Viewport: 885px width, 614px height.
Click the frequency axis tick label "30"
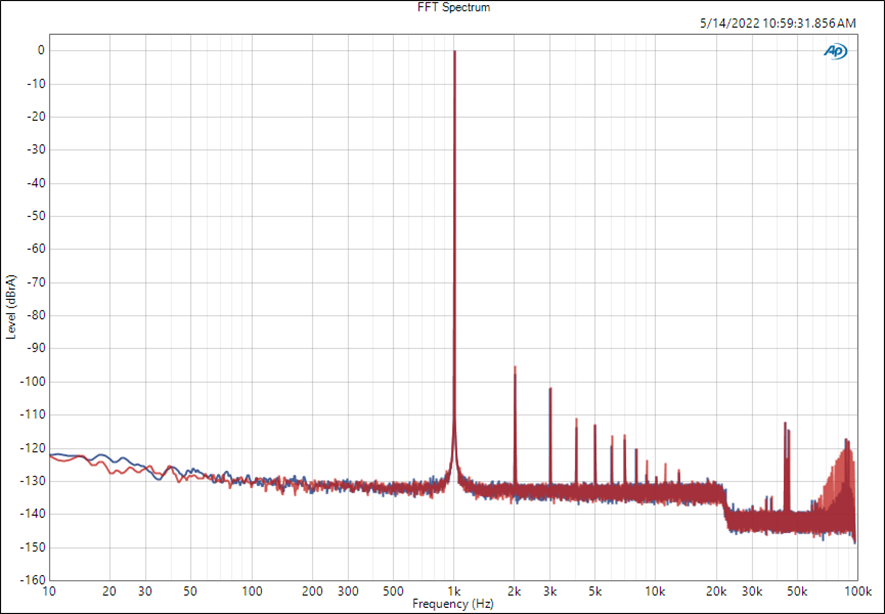pos(146,591)
